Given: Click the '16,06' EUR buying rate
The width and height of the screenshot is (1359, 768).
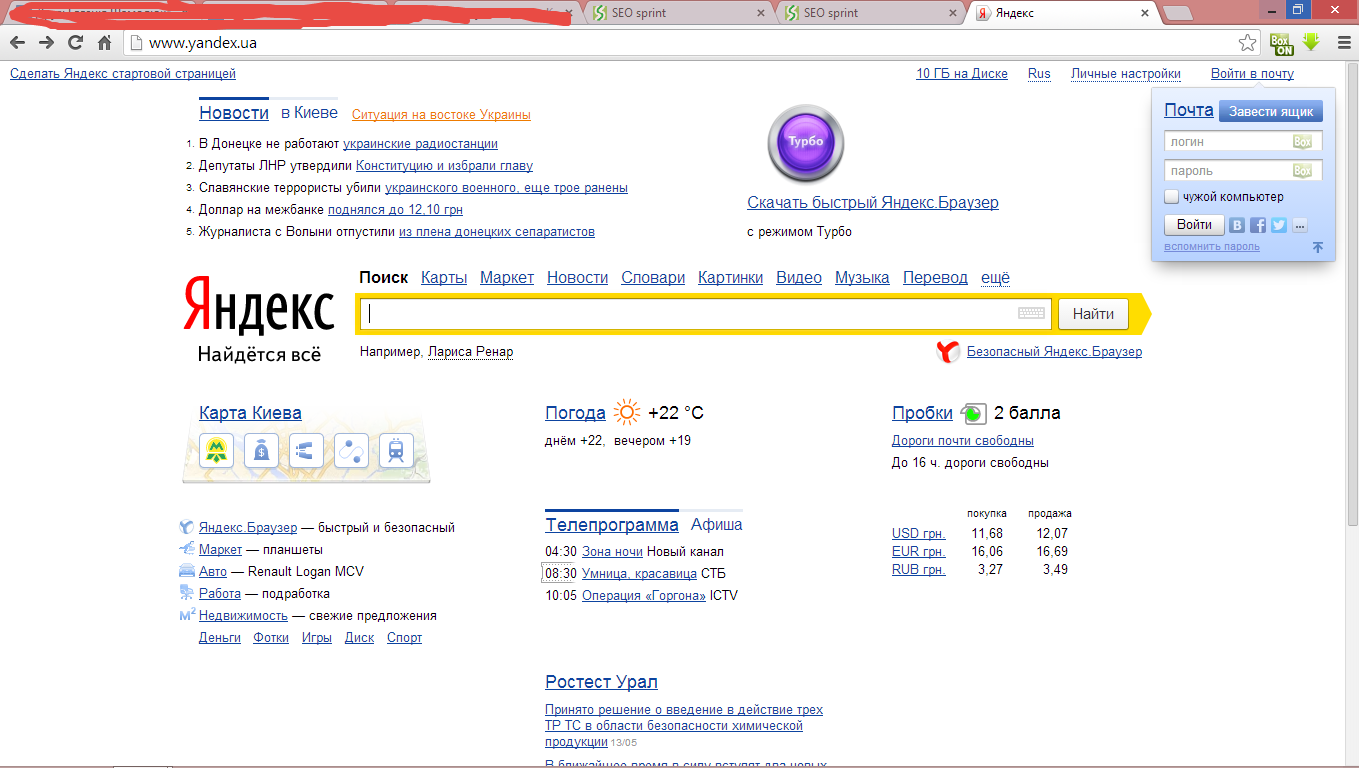Looking at the screenshot, I should [987, 551].
